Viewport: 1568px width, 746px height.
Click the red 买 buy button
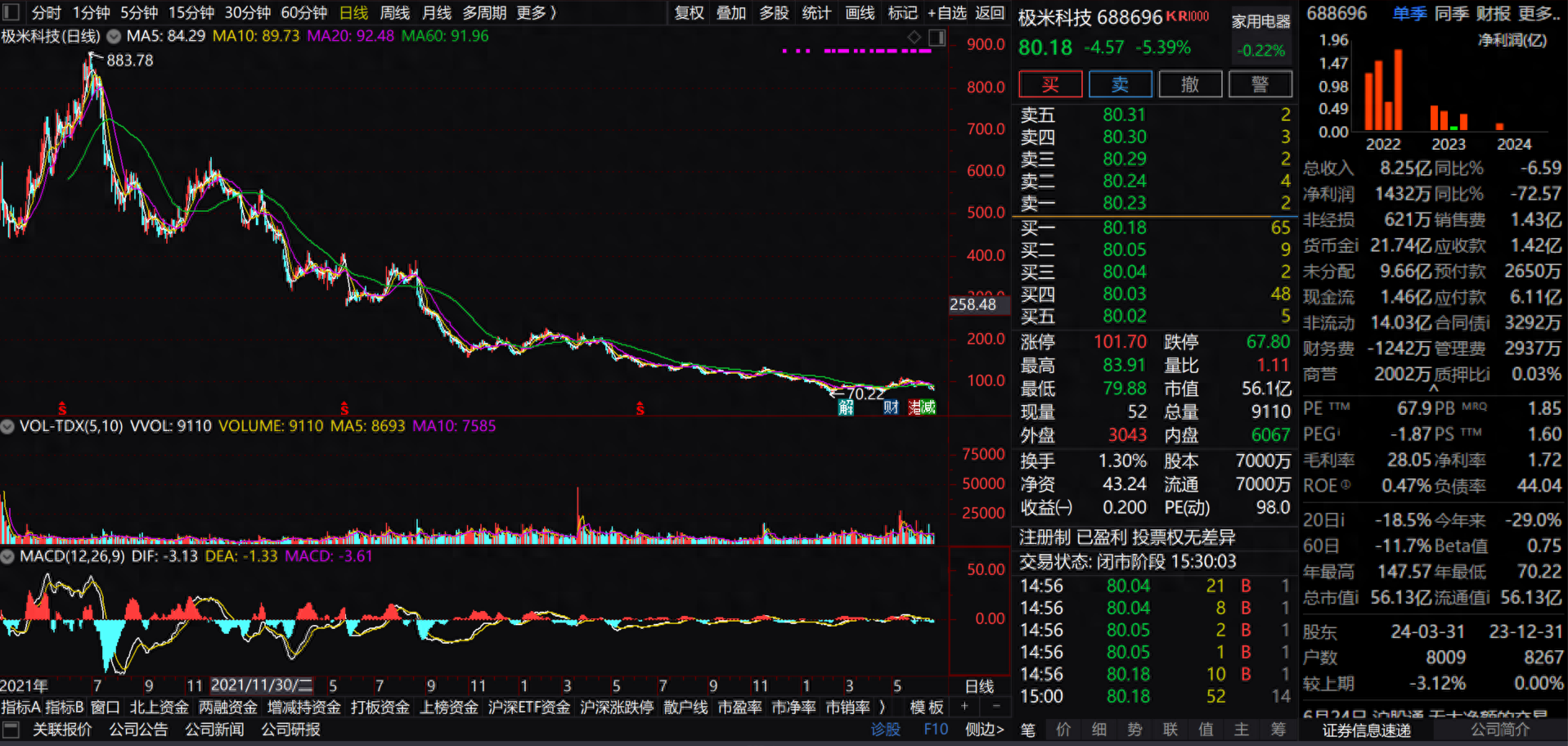[x=1050, y=84]
